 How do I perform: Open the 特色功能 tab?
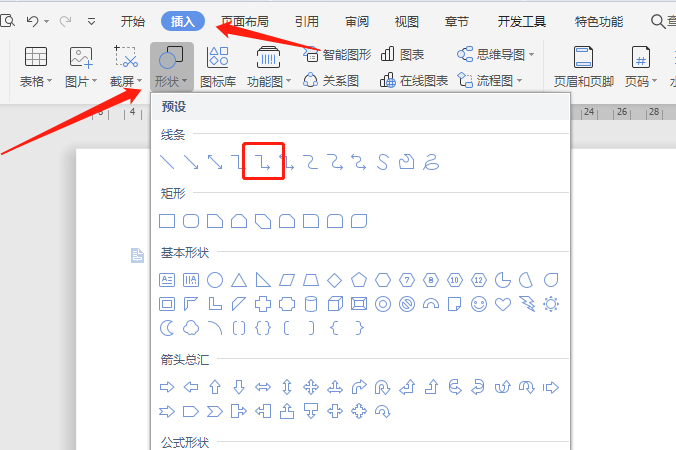pos(599,21)
